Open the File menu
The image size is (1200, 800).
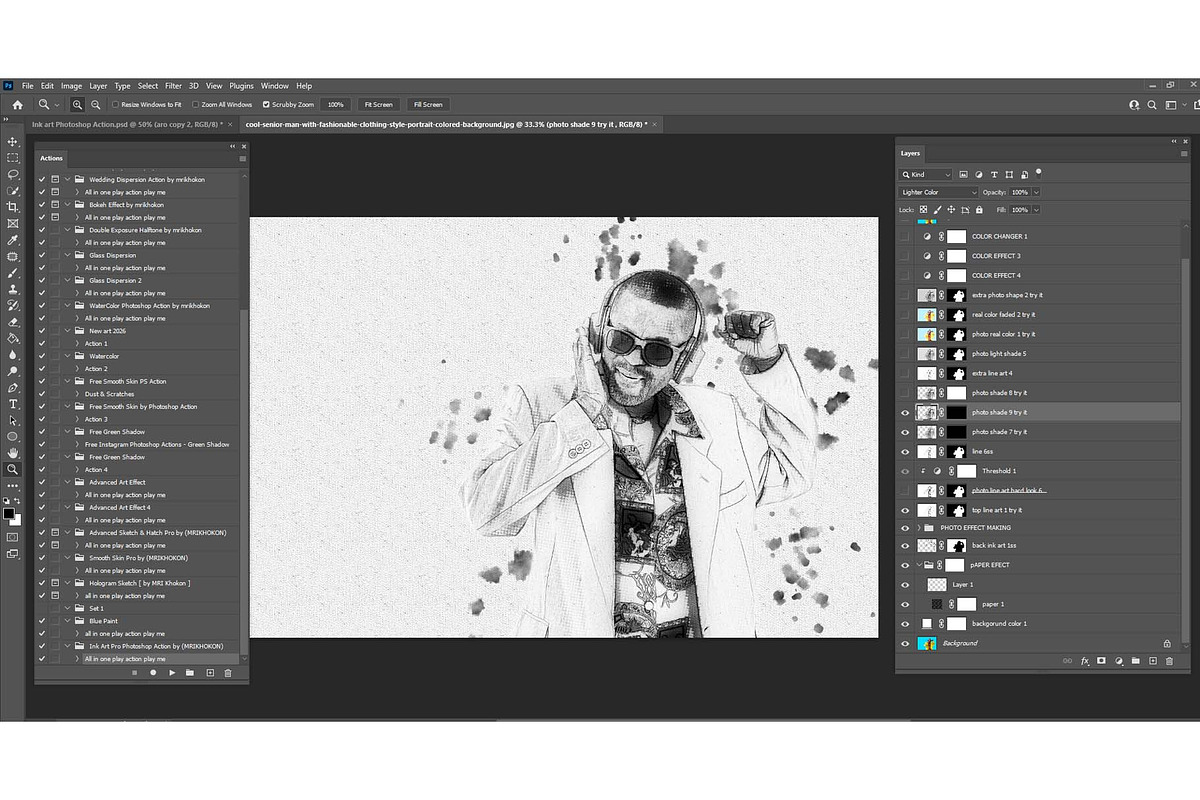click(x=27, y=86)
